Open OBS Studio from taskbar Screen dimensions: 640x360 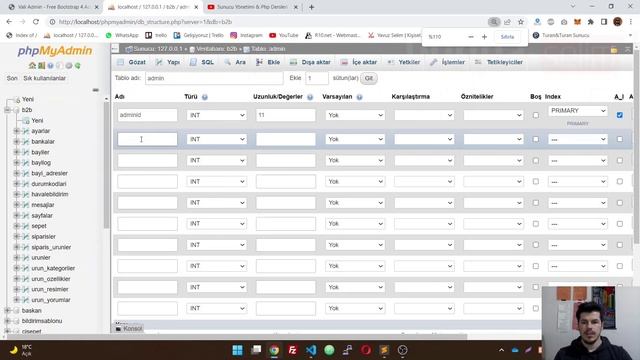[x=402, y=350]
